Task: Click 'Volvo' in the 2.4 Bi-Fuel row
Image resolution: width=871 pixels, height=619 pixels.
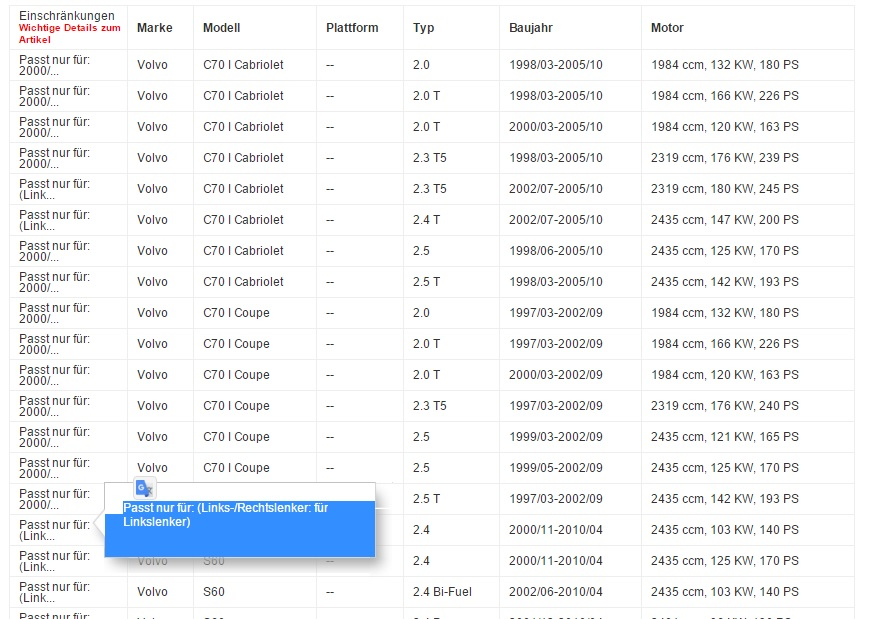Action: (152, 592)
